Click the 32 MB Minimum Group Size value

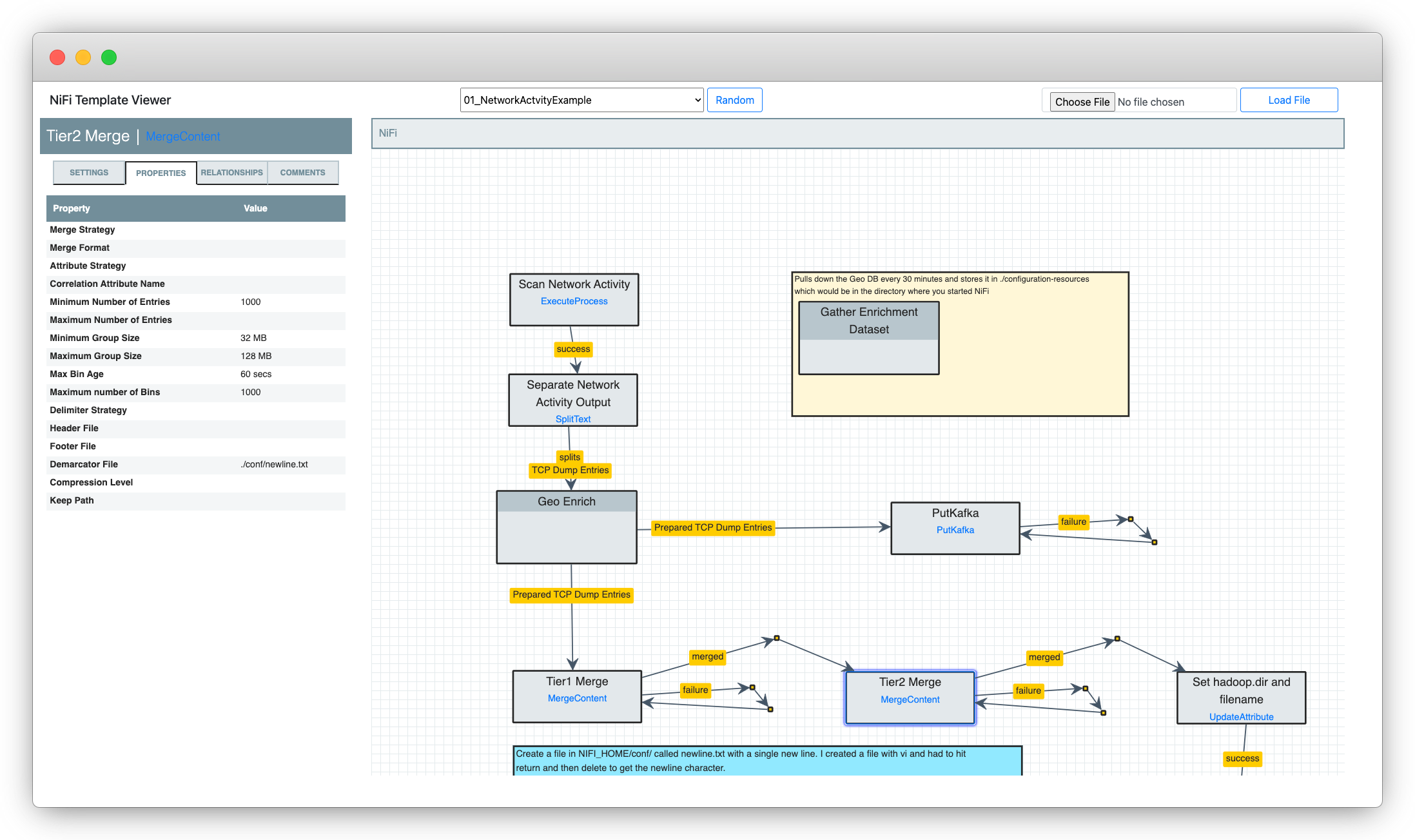pos(253,338)
